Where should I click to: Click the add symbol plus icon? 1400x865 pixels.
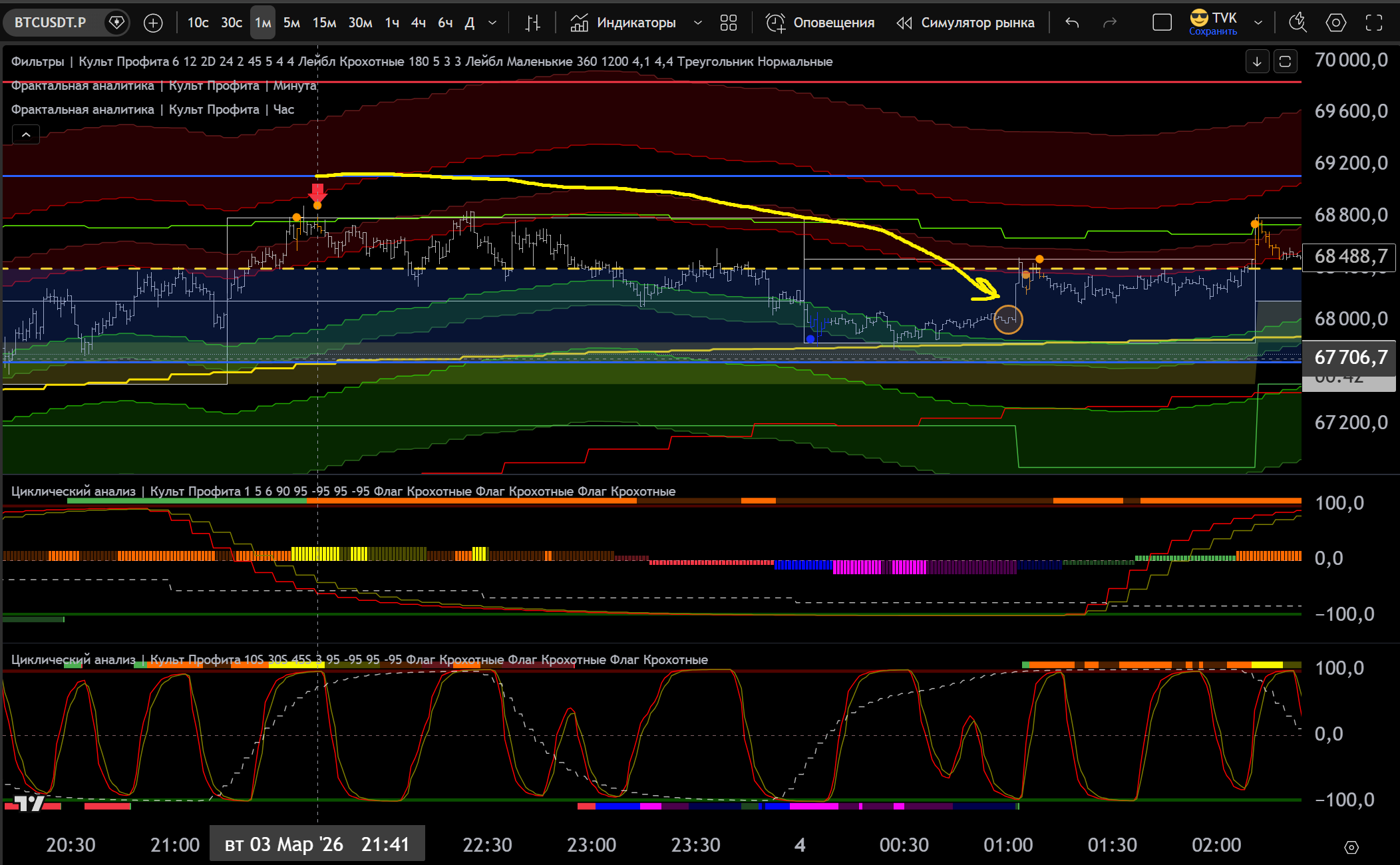tap(153, 23)
